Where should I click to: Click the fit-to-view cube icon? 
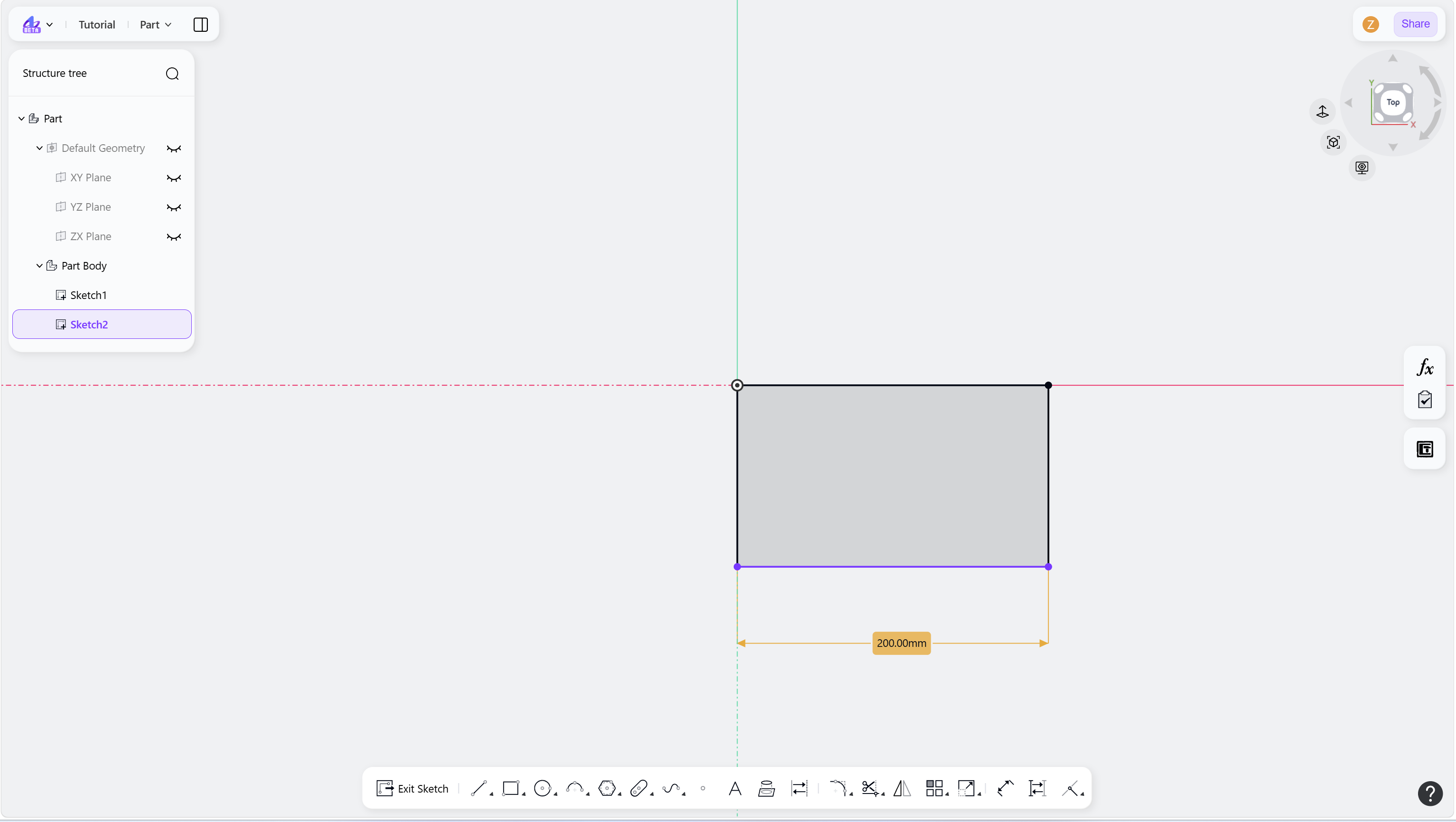[x=1334, y=142]
